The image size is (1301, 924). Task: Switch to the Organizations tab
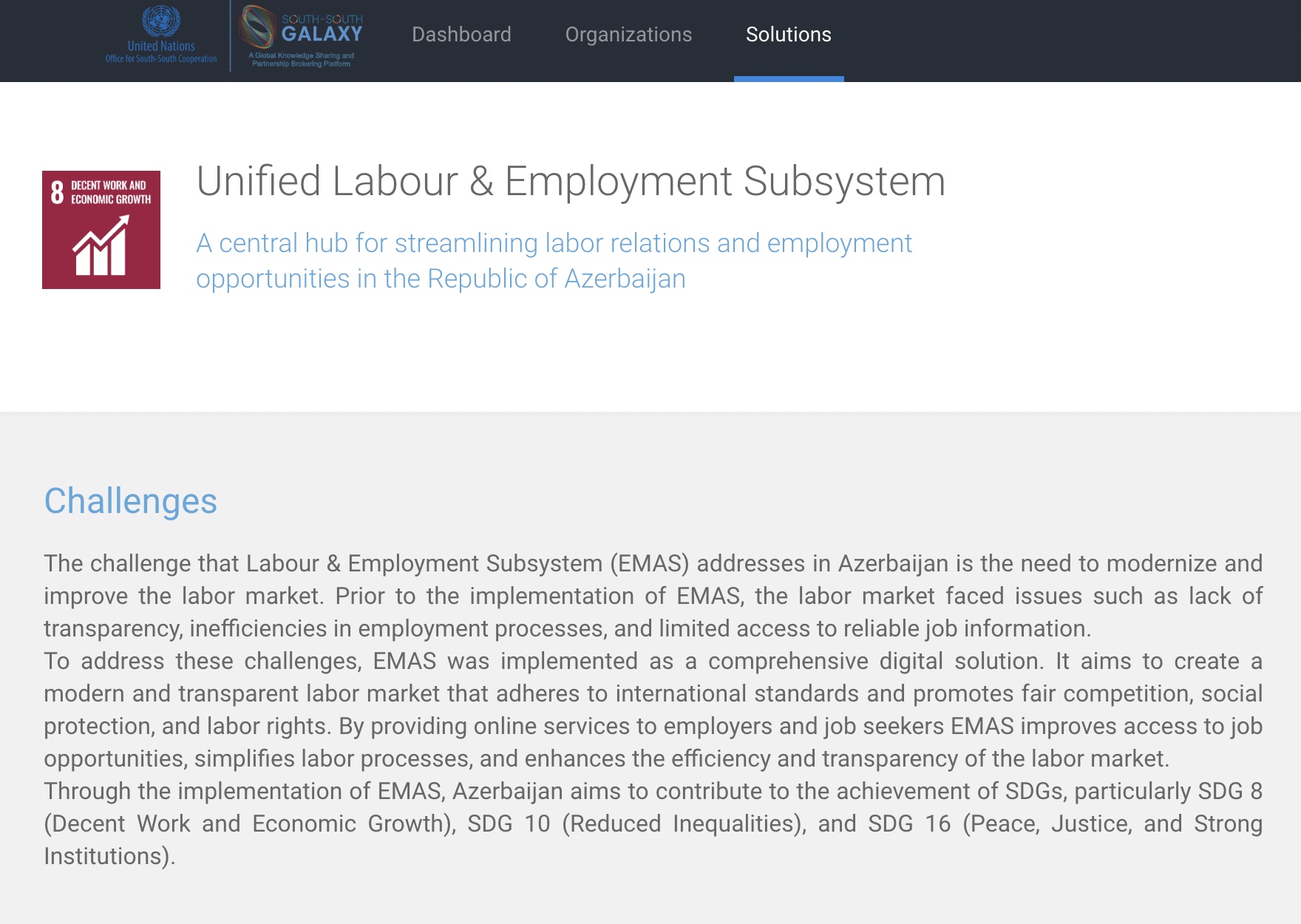(x=628, y=35)
